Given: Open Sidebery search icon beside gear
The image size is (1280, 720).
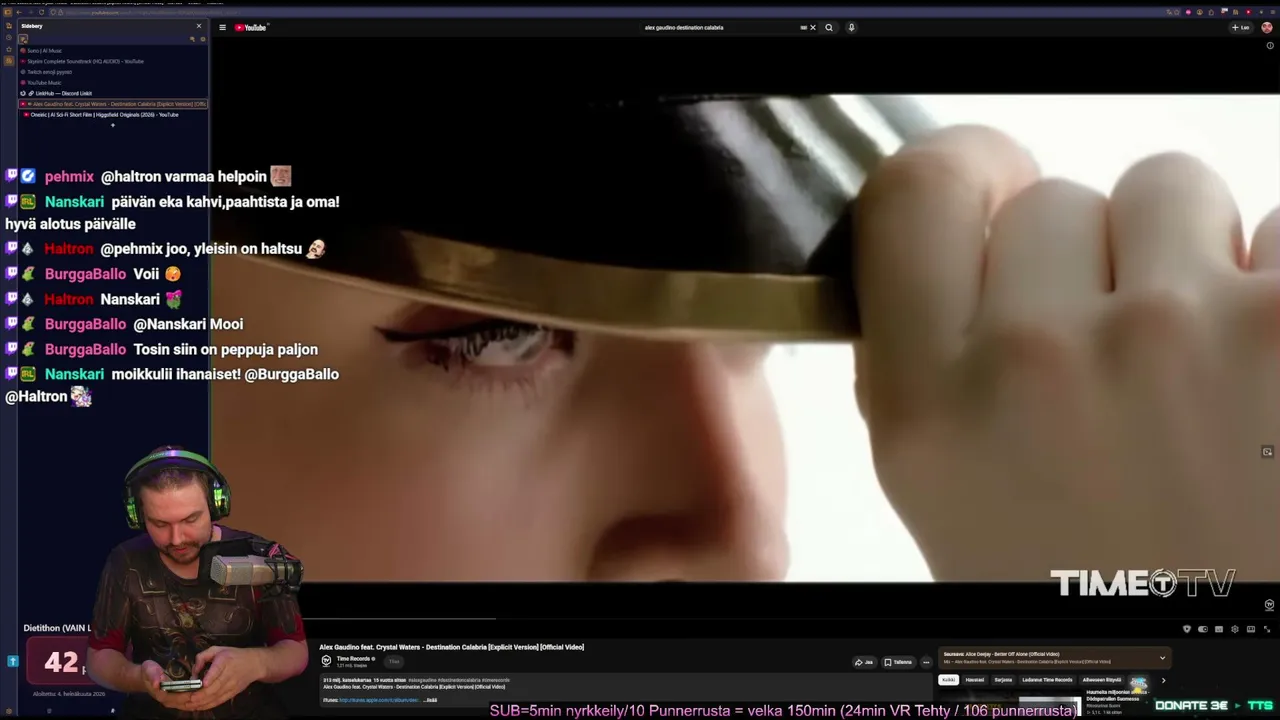Looking at the screenshot, I should pos(192,39).
